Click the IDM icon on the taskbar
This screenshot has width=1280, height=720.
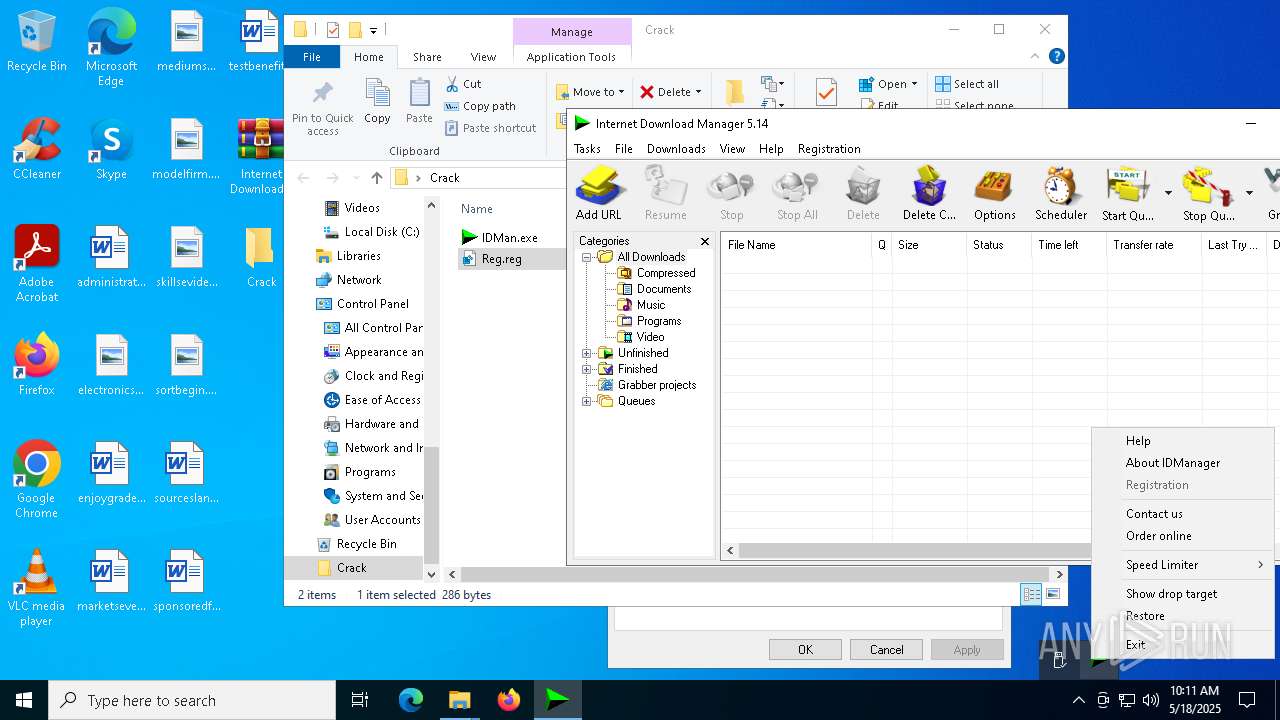coord(557,700)
